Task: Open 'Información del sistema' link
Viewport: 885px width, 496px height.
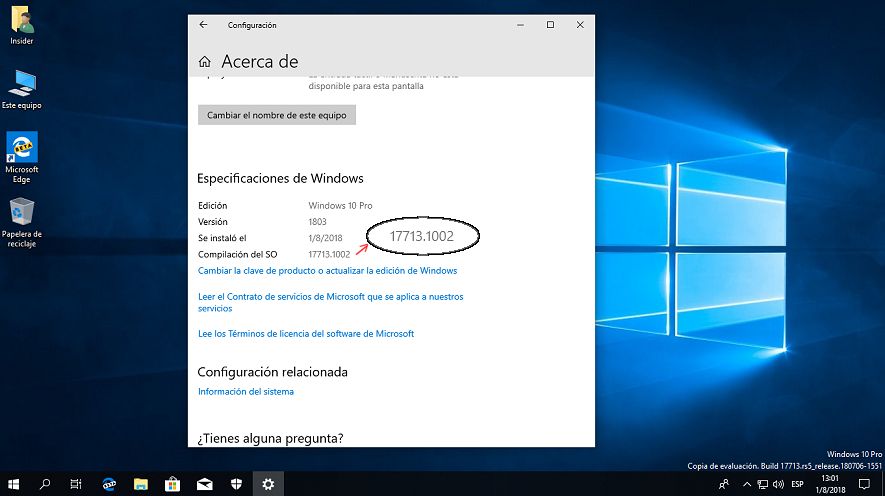Action: coord(246,392)
